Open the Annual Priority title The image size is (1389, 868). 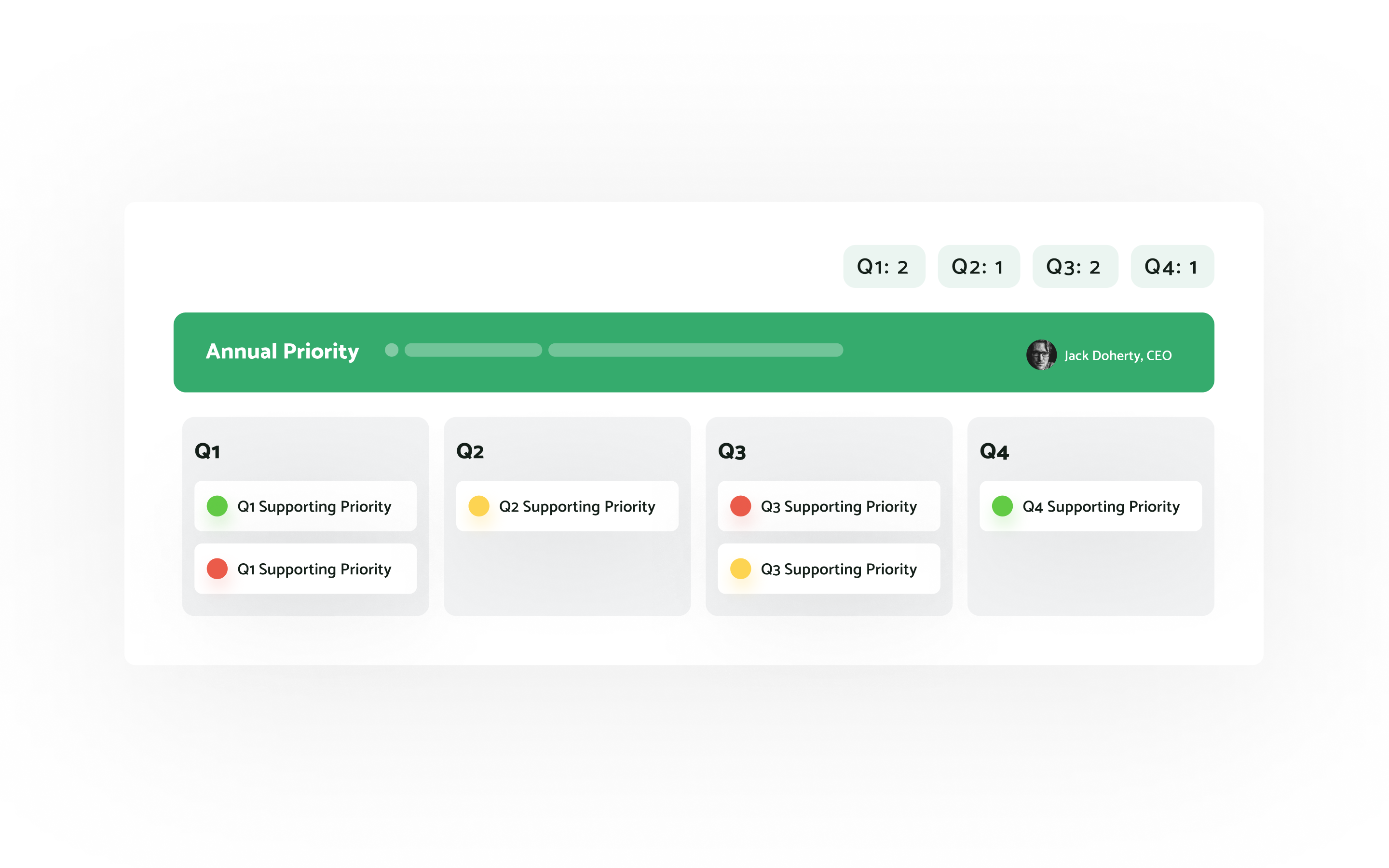point(283,352)
